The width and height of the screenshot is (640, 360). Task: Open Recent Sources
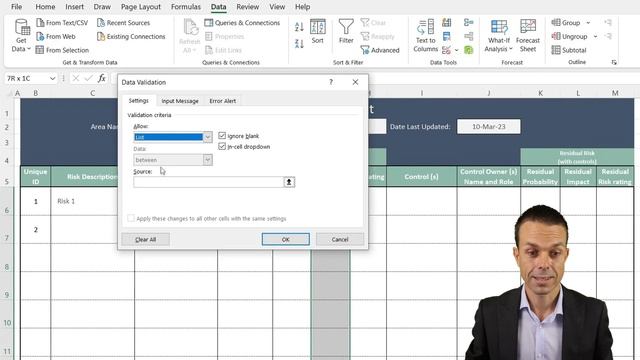coord(124,23)
